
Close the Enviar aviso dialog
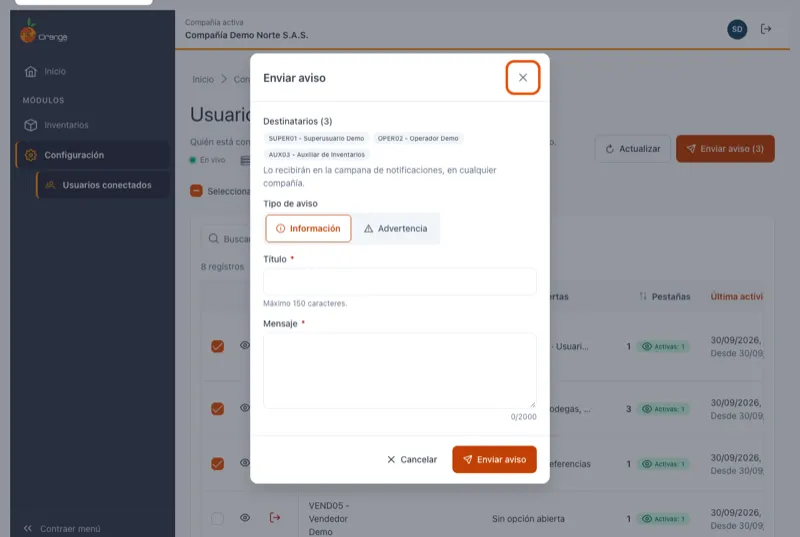pyautogui.click(x=522, y=78)
